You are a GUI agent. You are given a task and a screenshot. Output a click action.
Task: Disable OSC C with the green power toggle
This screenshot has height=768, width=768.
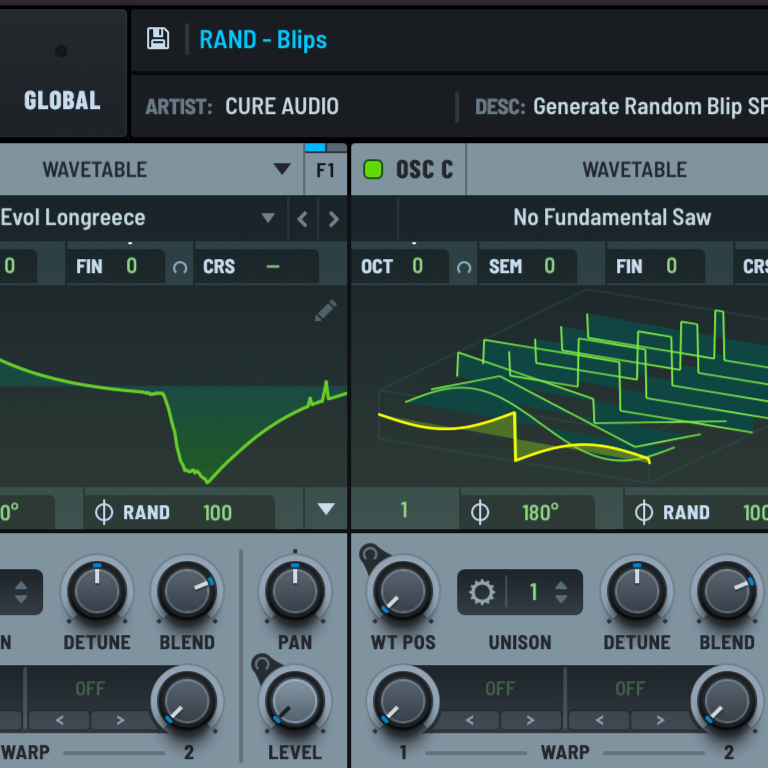coord(373,169)
